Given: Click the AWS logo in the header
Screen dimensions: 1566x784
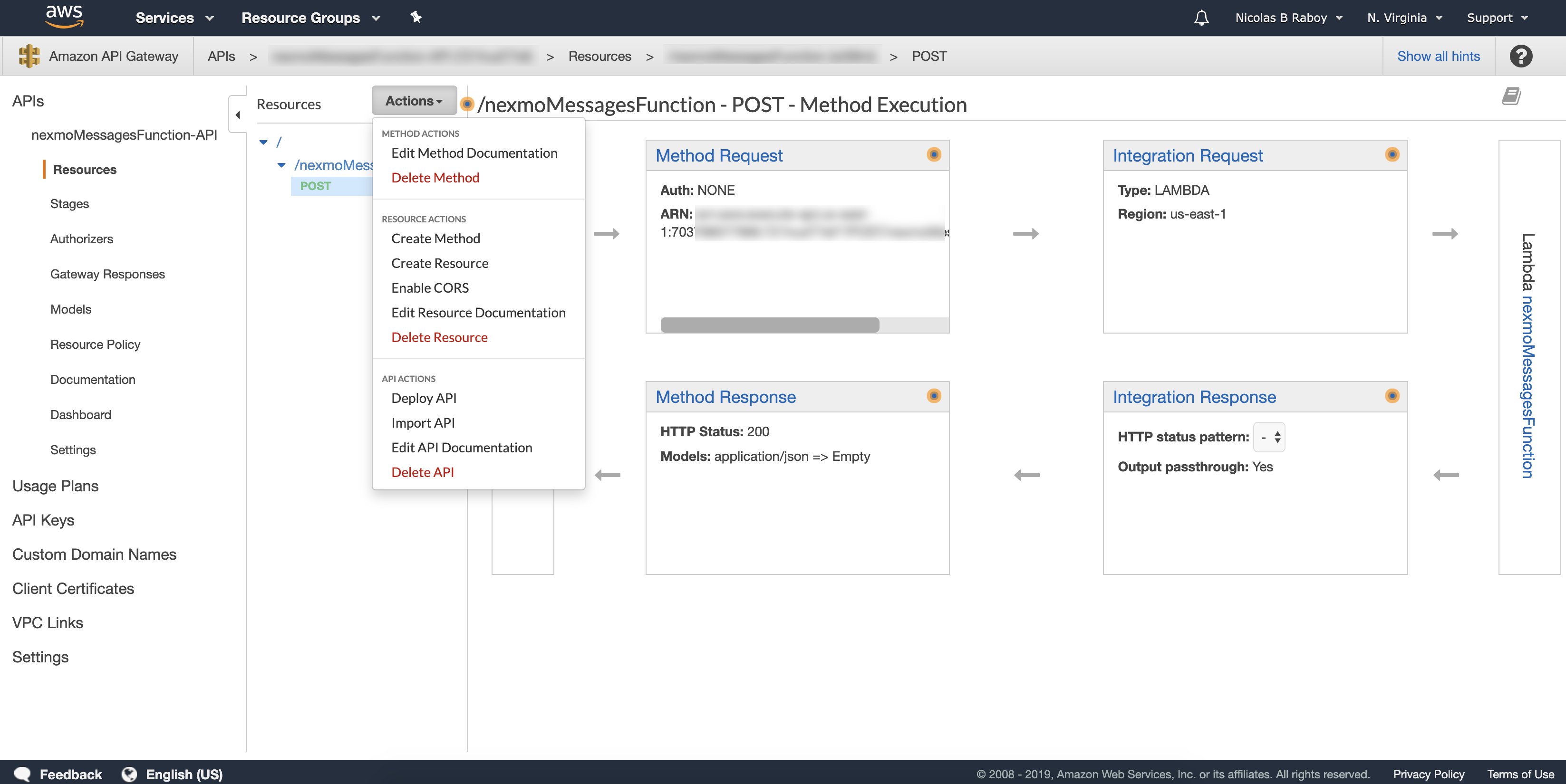Looking at the screenshot, I should click(x=65, y=17).
